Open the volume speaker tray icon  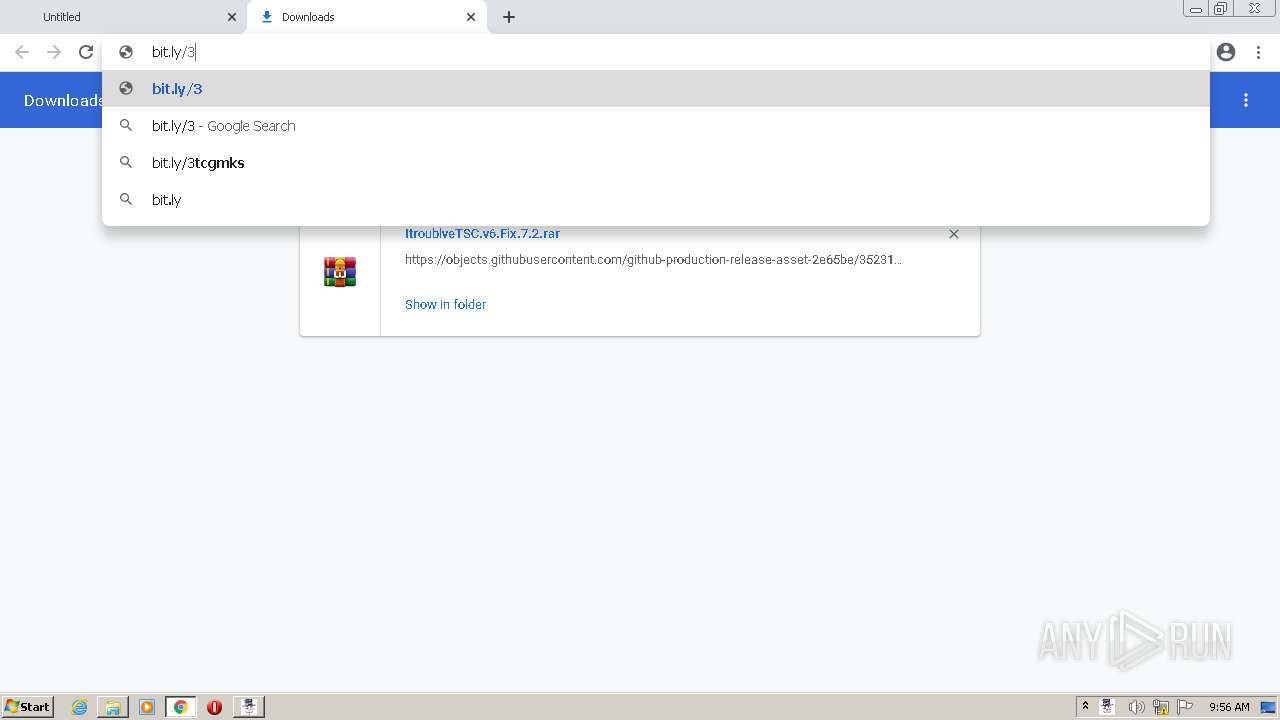click(1136, 707)
